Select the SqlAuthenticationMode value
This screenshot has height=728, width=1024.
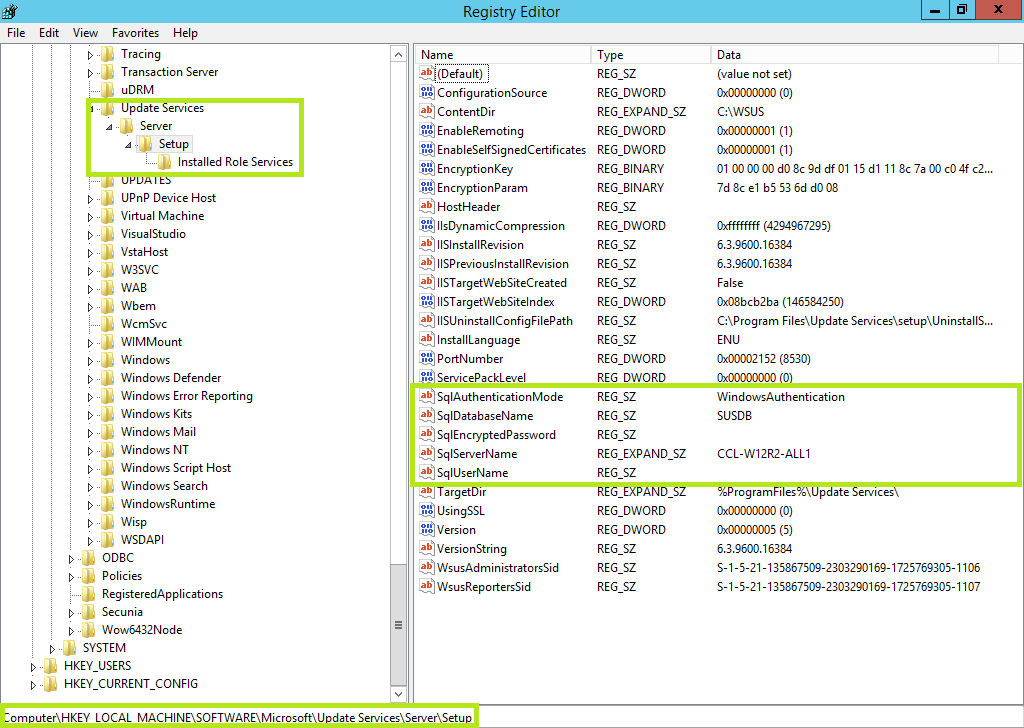click(x=500, y=396)
